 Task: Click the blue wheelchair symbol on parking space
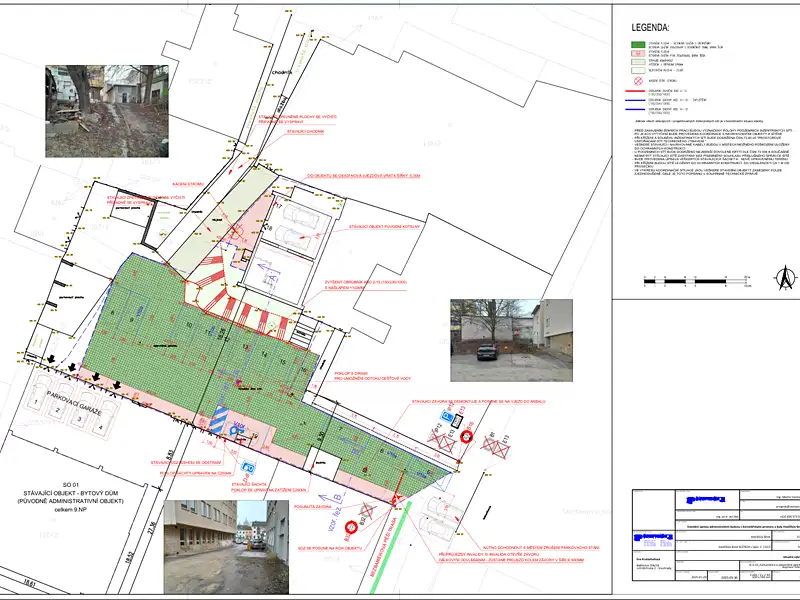pyautogui.click(x=236, y=432)
